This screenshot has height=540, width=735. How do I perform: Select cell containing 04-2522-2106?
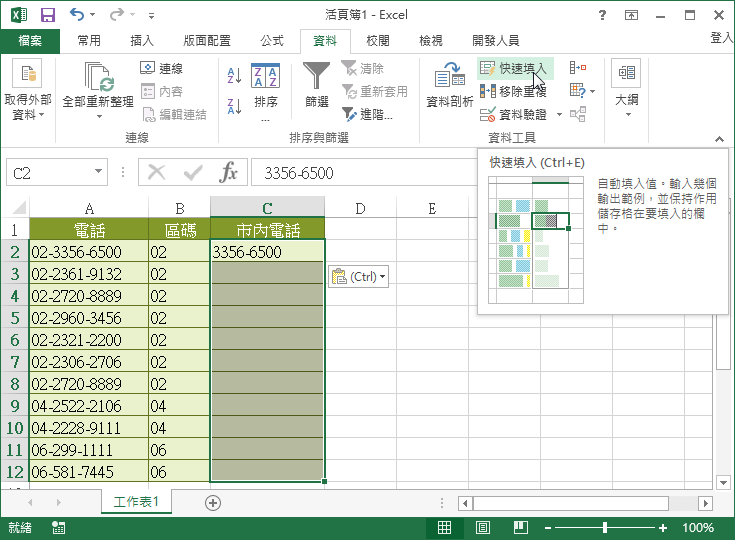coord(89,405)
